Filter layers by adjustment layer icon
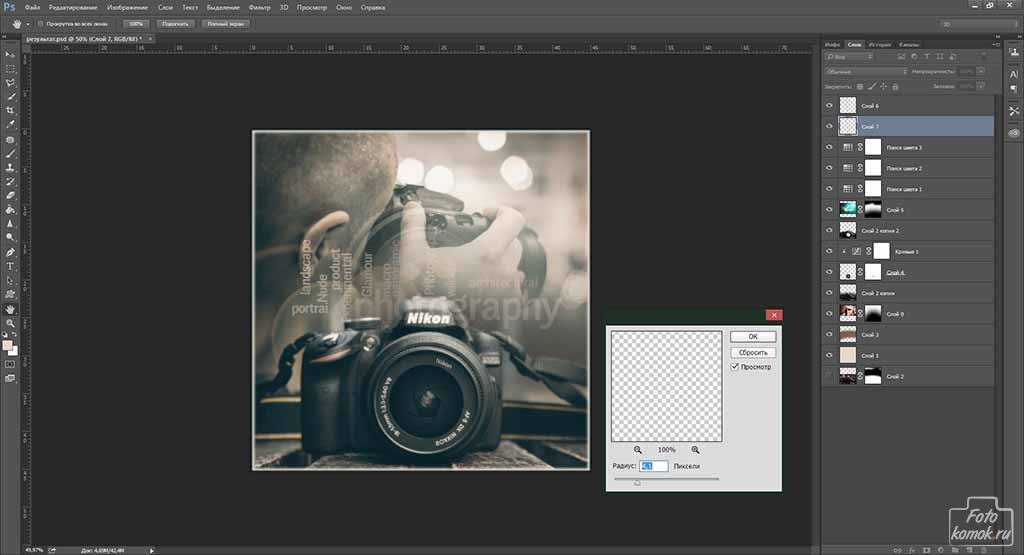Image resolution: width=1024 pixels, height=555 pixels. [914, 57]
